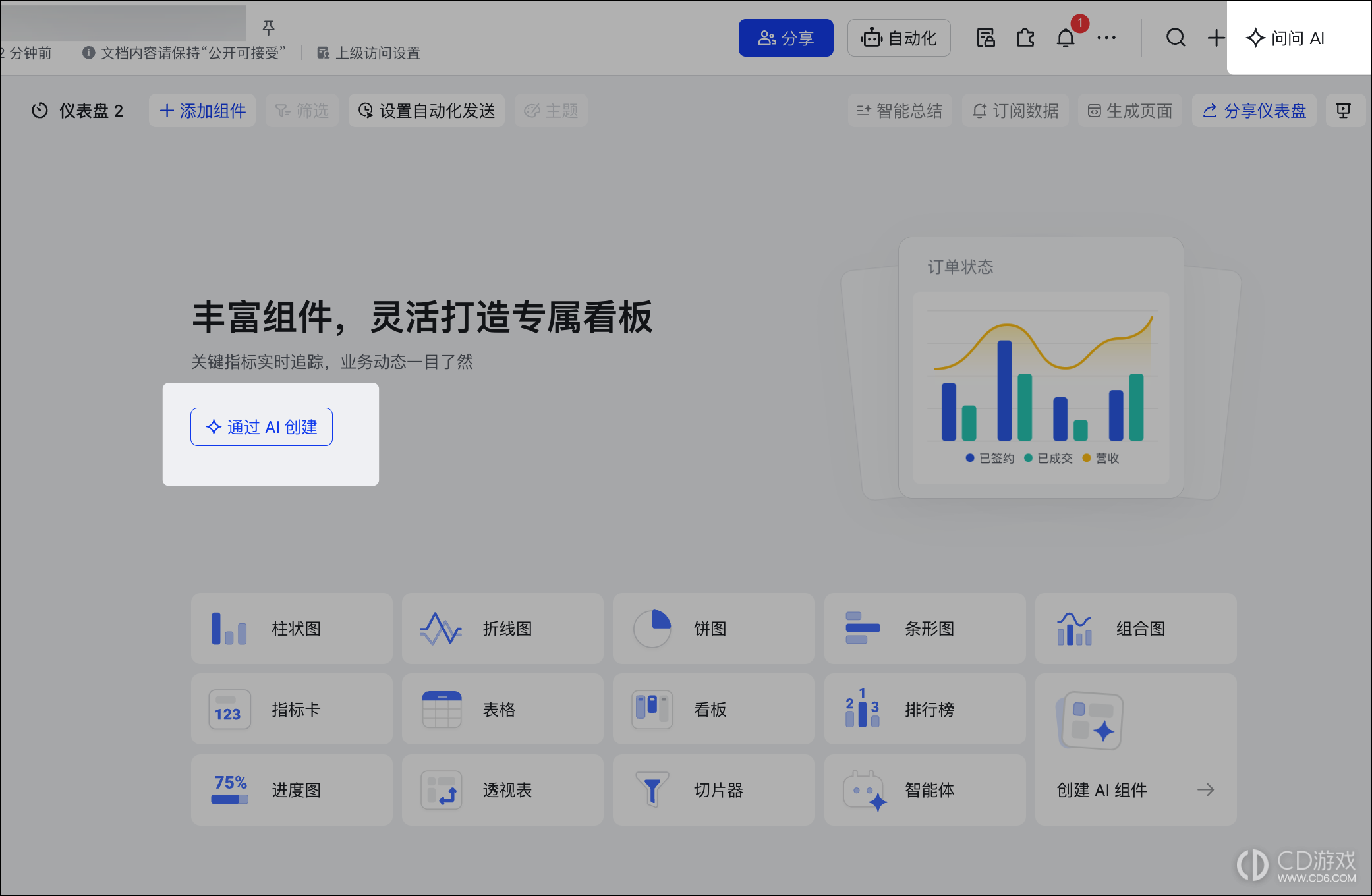The height and width of the screenshot is (896, 1372).
Task: Open the notifications bell
Action: (x=1066, y=38)
